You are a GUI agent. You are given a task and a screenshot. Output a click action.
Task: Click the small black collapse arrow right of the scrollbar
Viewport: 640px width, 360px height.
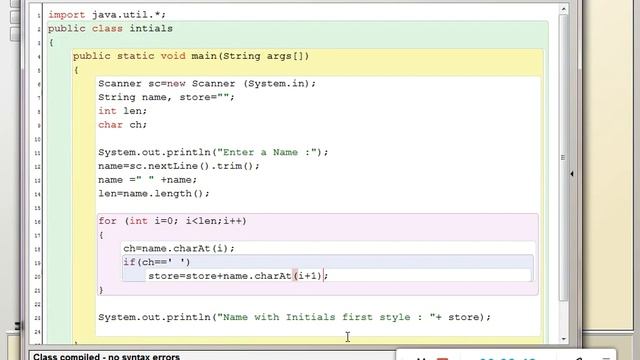point(572,174)
